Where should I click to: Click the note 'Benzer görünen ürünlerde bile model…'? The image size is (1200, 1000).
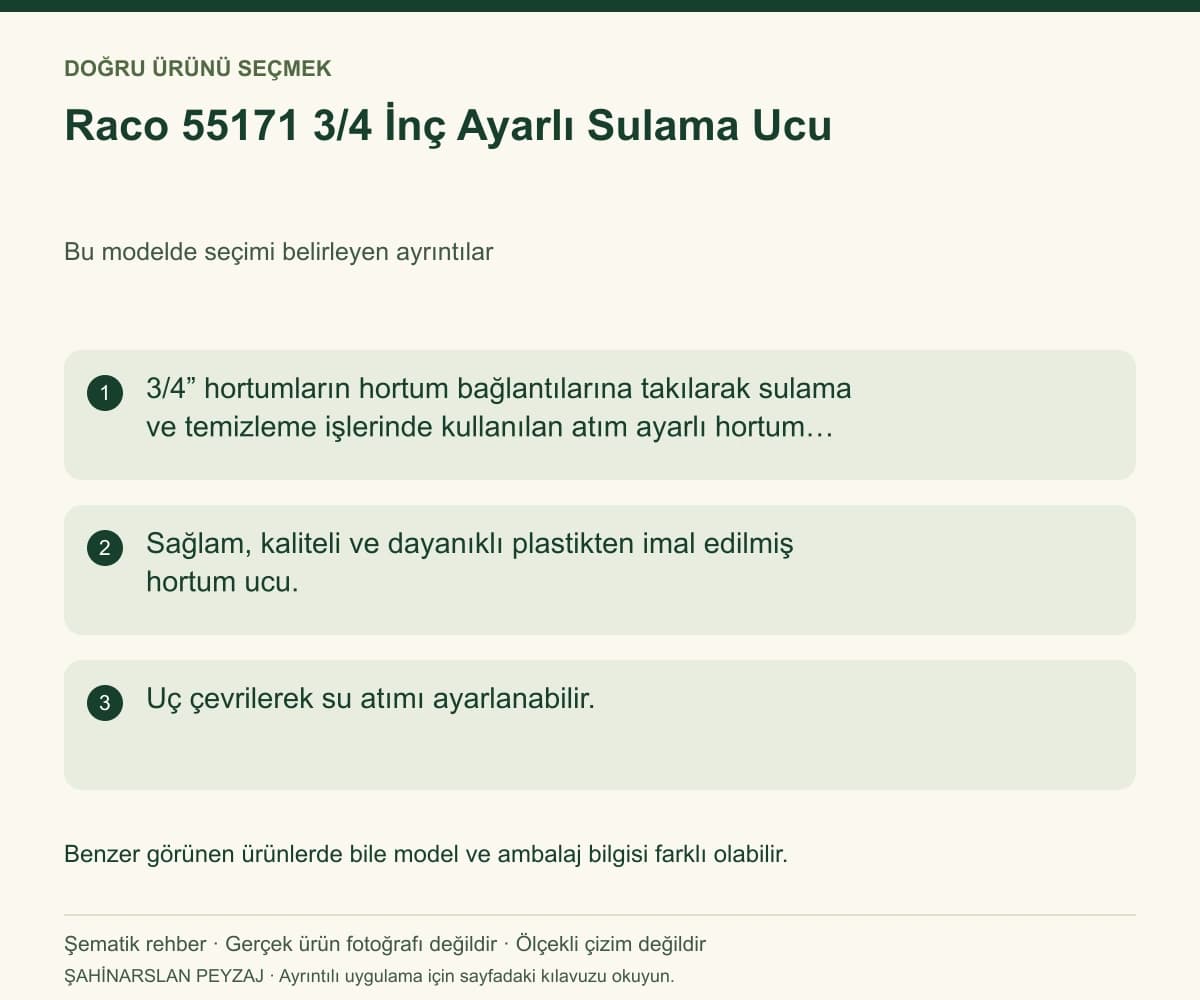426,855
